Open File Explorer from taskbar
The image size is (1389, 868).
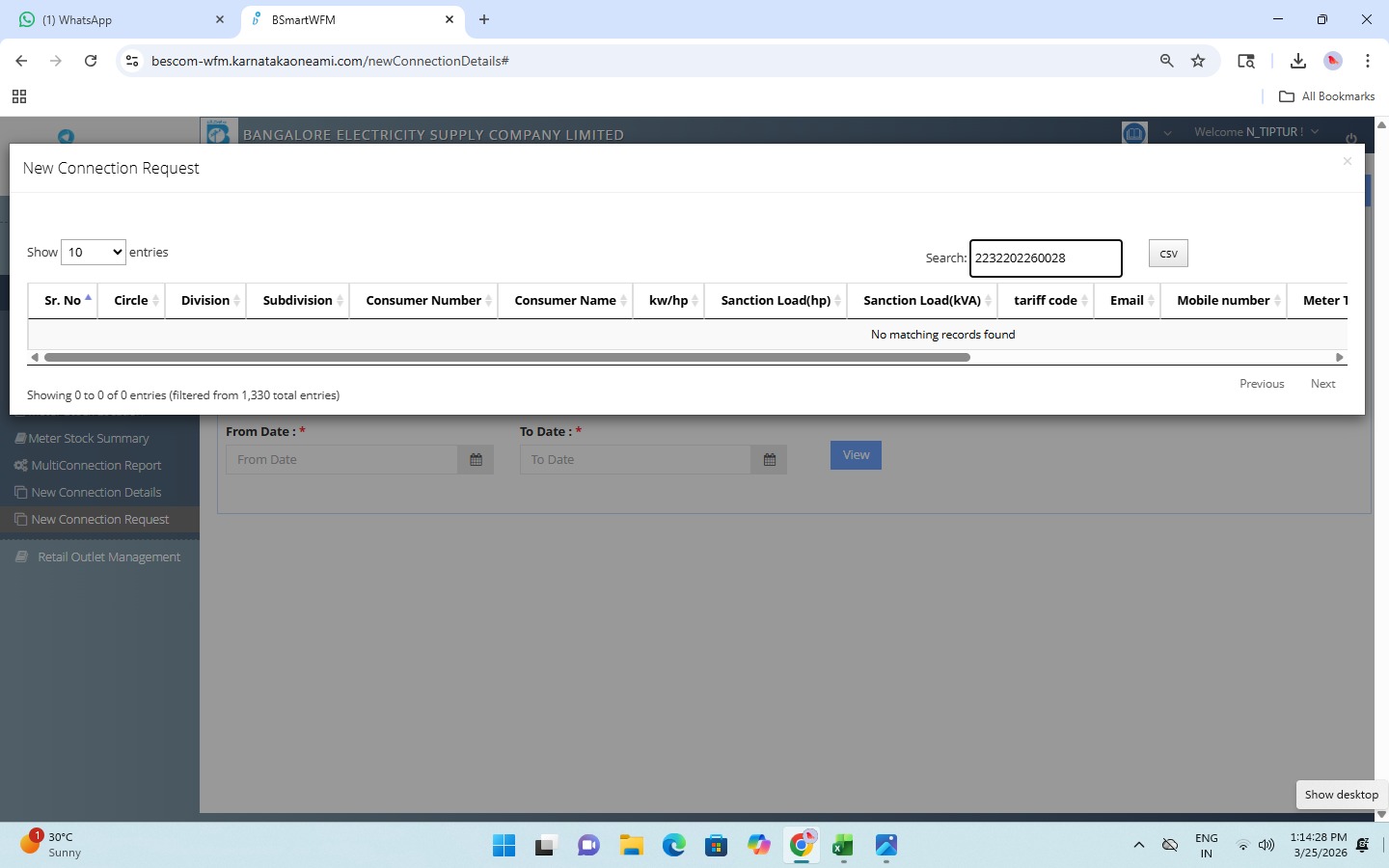tap(632, 846)
